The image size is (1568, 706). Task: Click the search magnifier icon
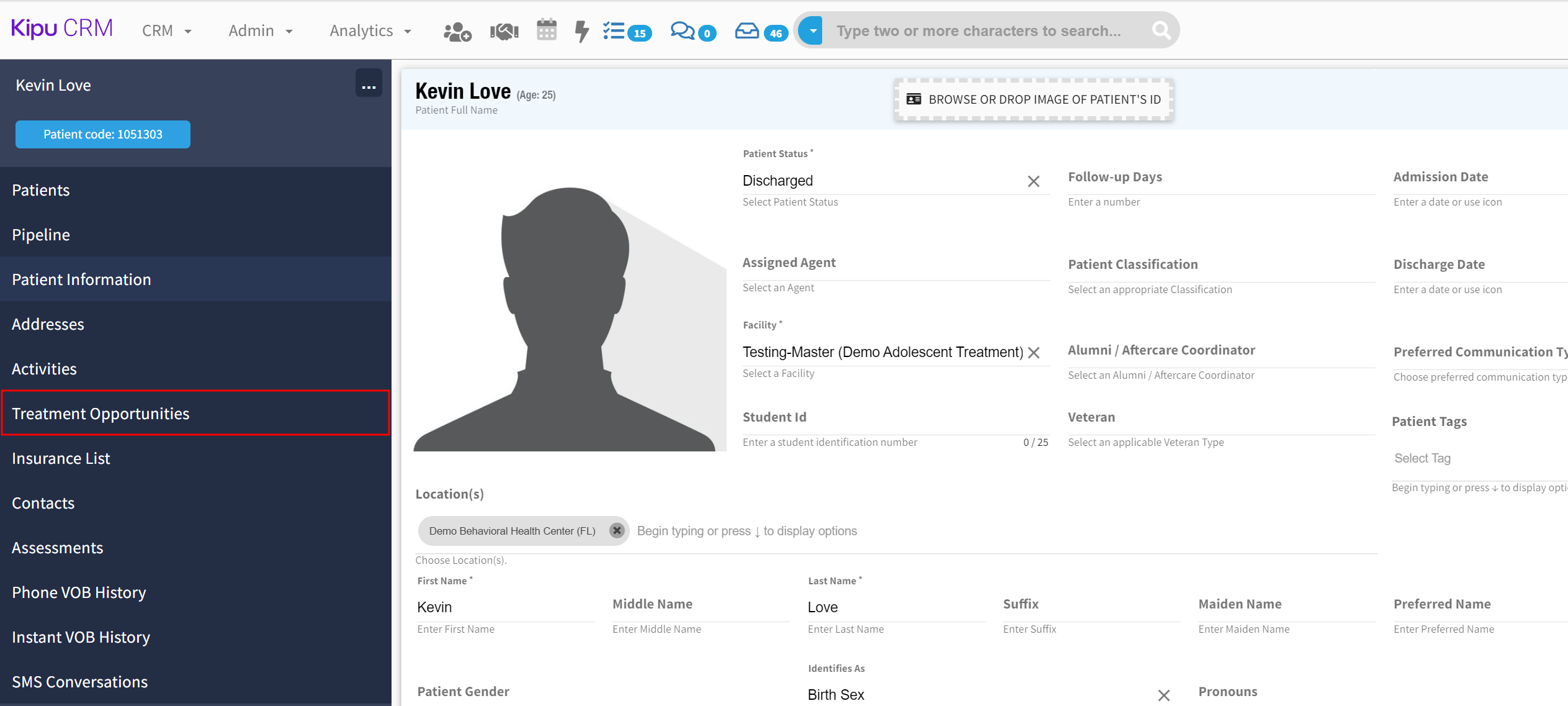coord(1161,30)
